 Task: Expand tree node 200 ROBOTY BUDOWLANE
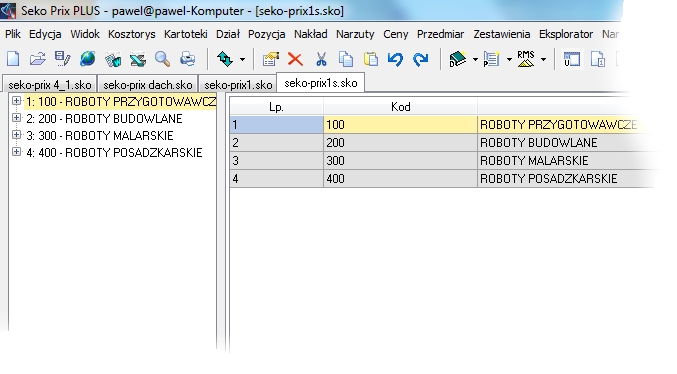coord(16,117)
